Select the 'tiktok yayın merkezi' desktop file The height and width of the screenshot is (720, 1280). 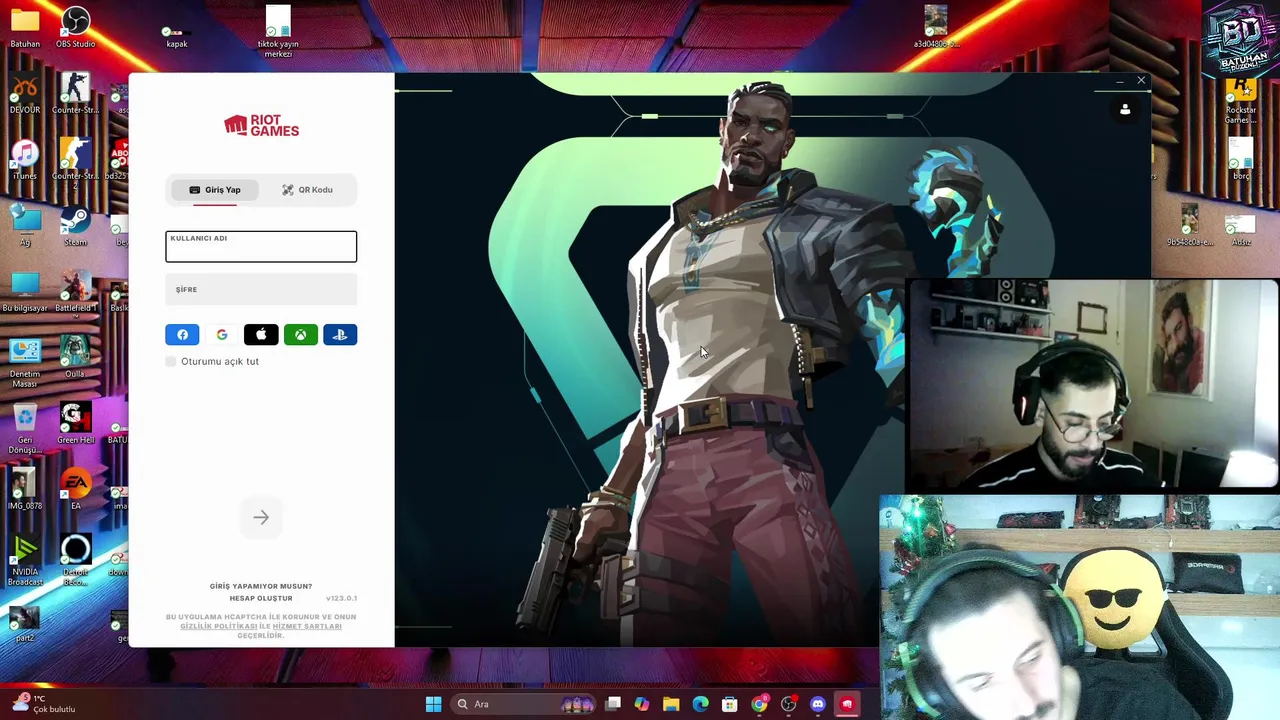coord(278,32)
